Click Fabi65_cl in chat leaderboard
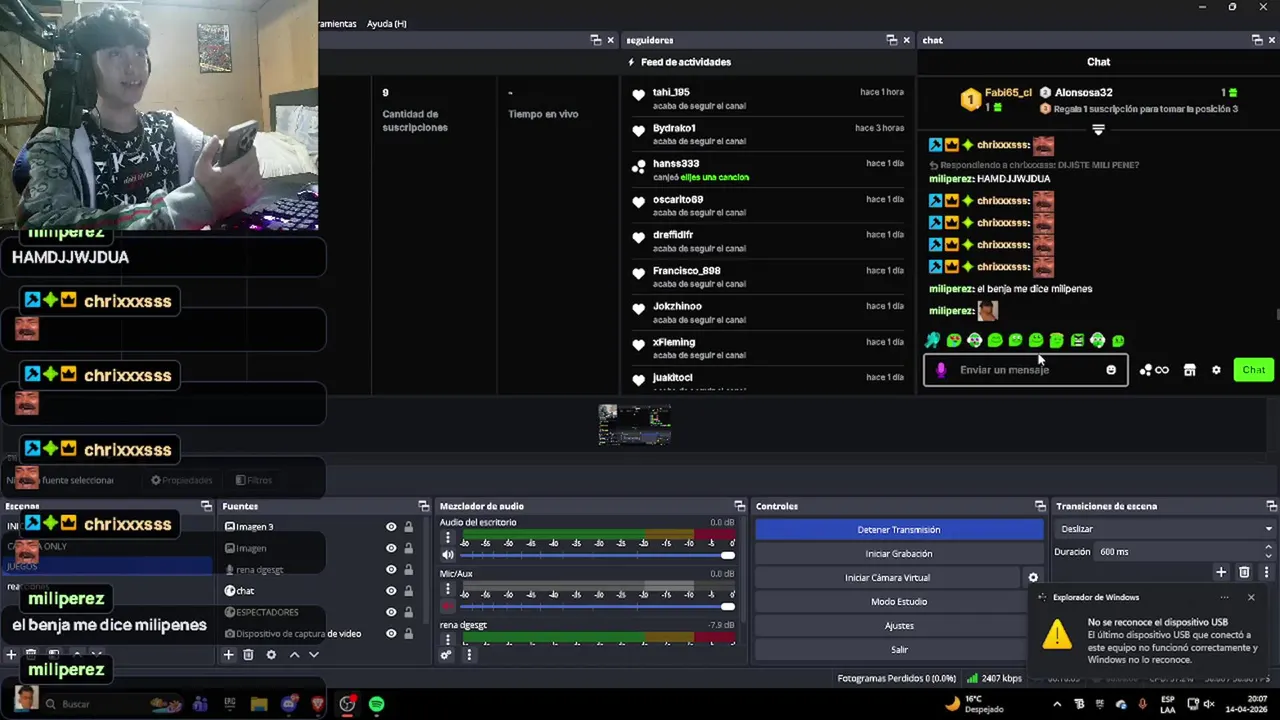 click(1008, 93)
